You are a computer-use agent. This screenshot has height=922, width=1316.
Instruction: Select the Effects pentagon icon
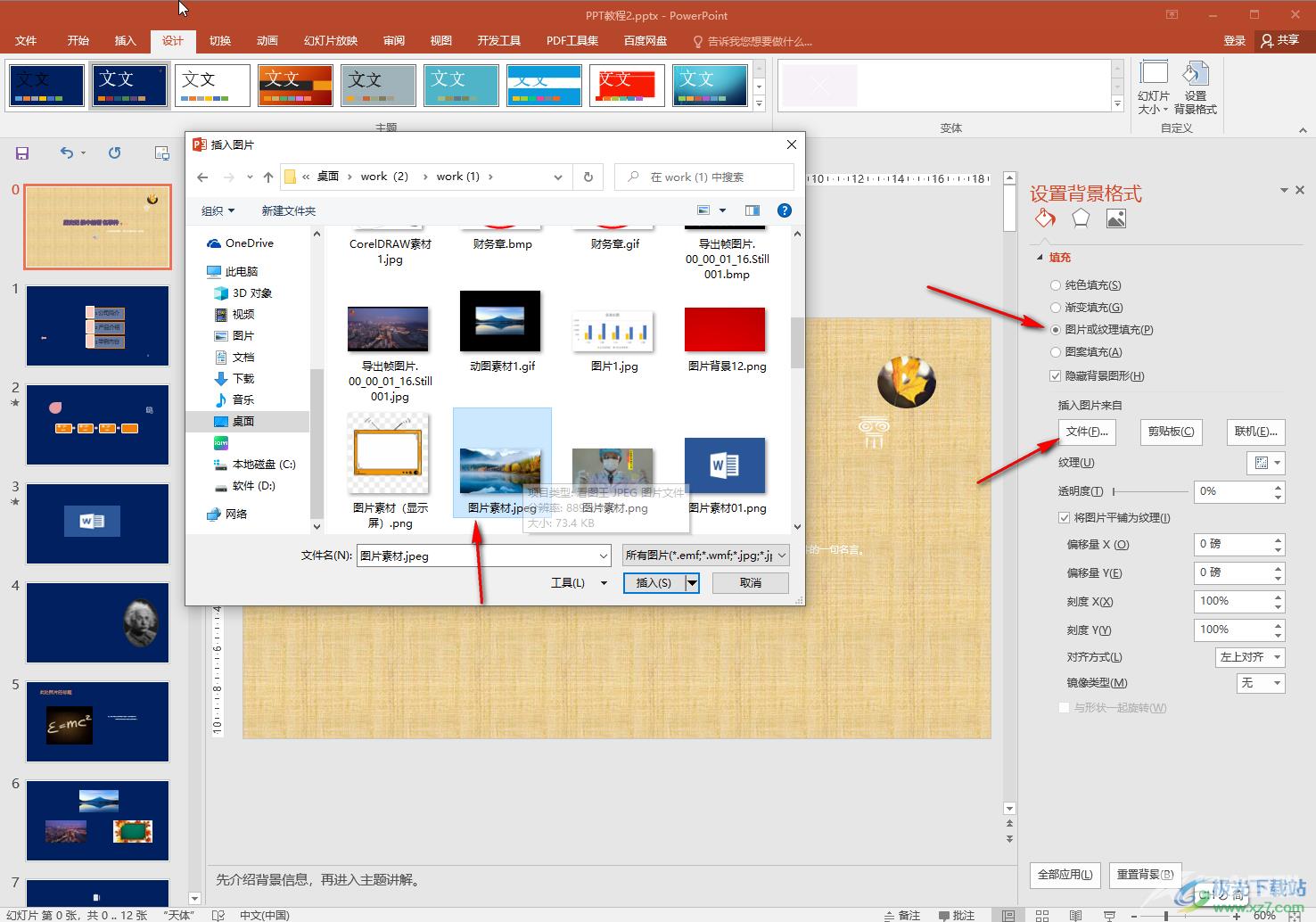tap(1081, 218)
